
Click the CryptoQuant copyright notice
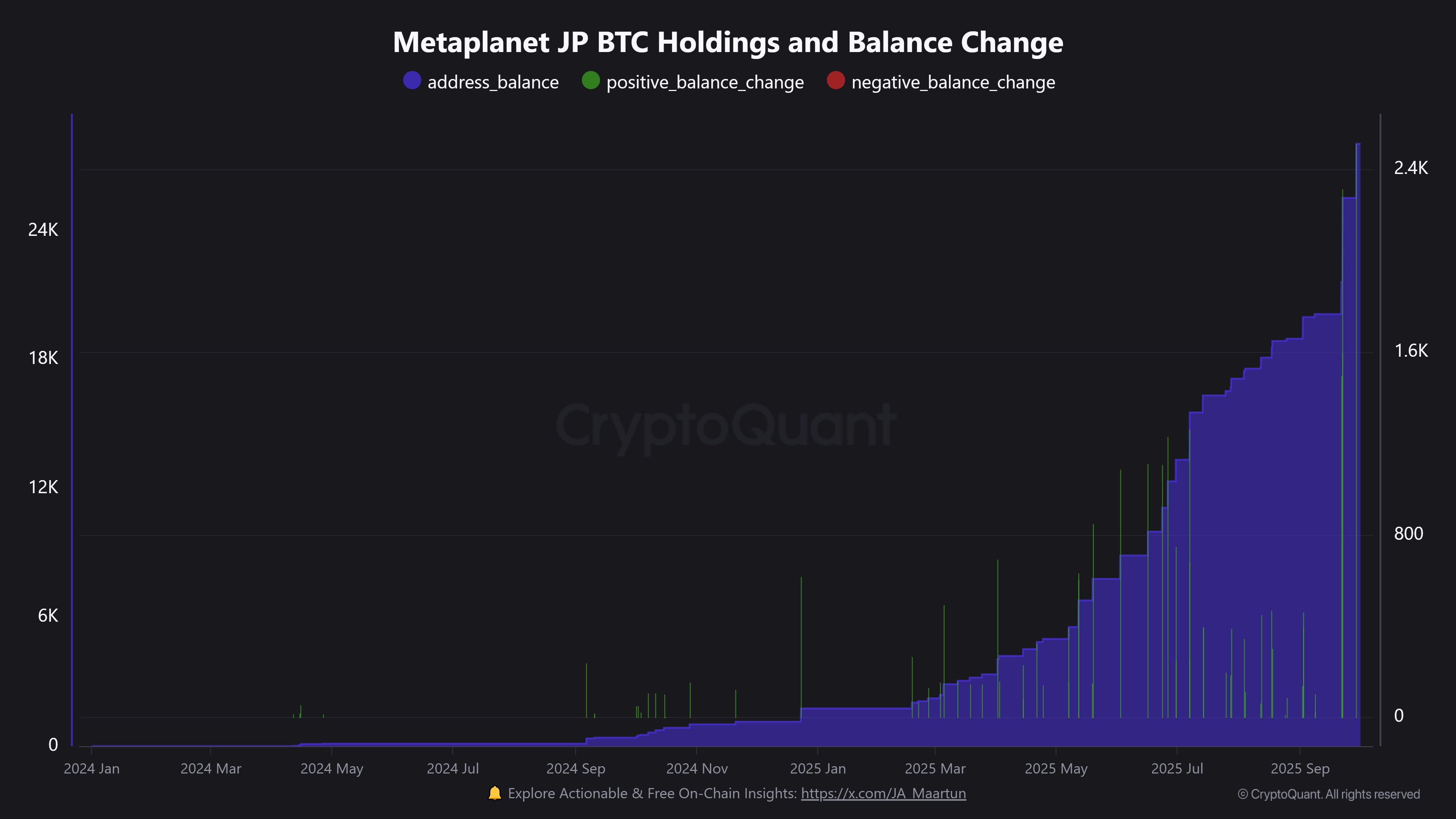coord(1328,794)
